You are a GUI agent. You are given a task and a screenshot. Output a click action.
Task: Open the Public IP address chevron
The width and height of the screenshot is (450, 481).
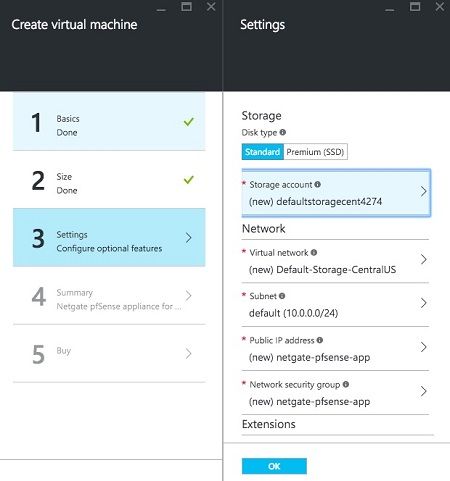click(423, 347)
